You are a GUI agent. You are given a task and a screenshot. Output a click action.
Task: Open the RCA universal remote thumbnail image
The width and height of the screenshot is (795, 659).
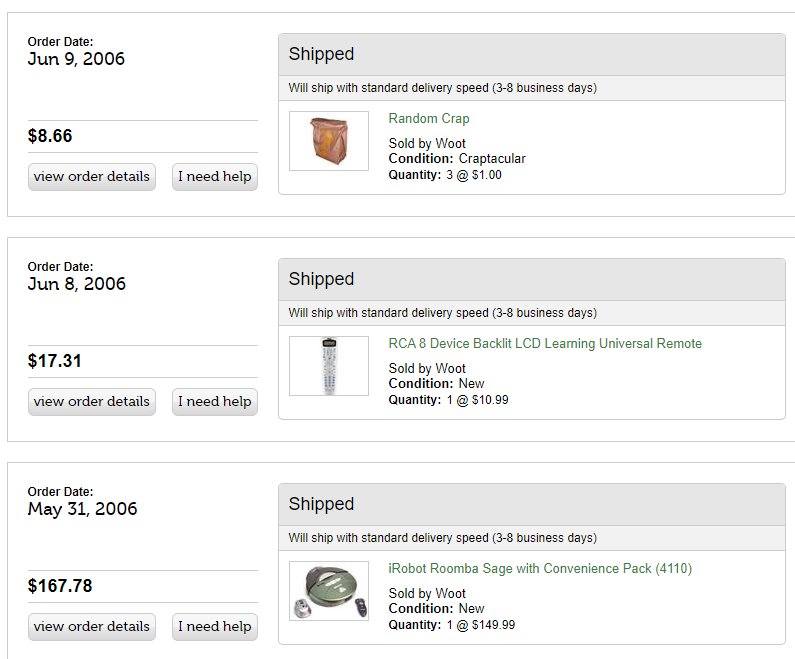(x=329, y=366)
